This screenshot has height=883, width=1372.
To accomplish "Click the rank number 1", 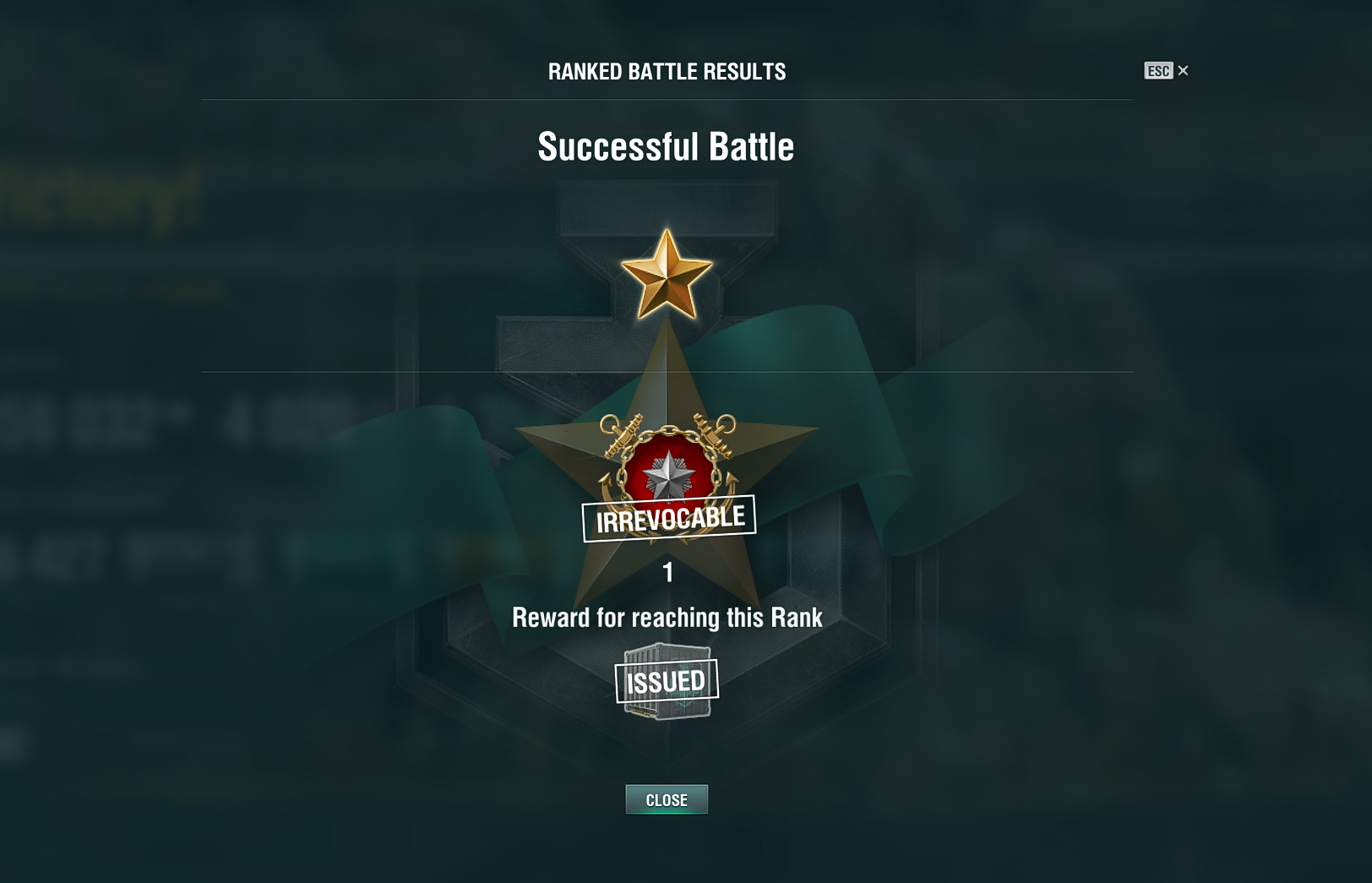I will (667, 573).
